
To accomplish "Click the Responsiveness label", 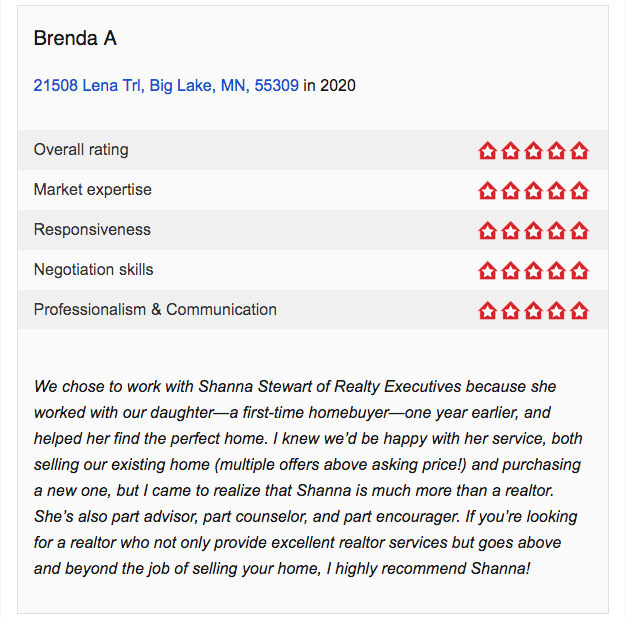I will tap(92, 230).
